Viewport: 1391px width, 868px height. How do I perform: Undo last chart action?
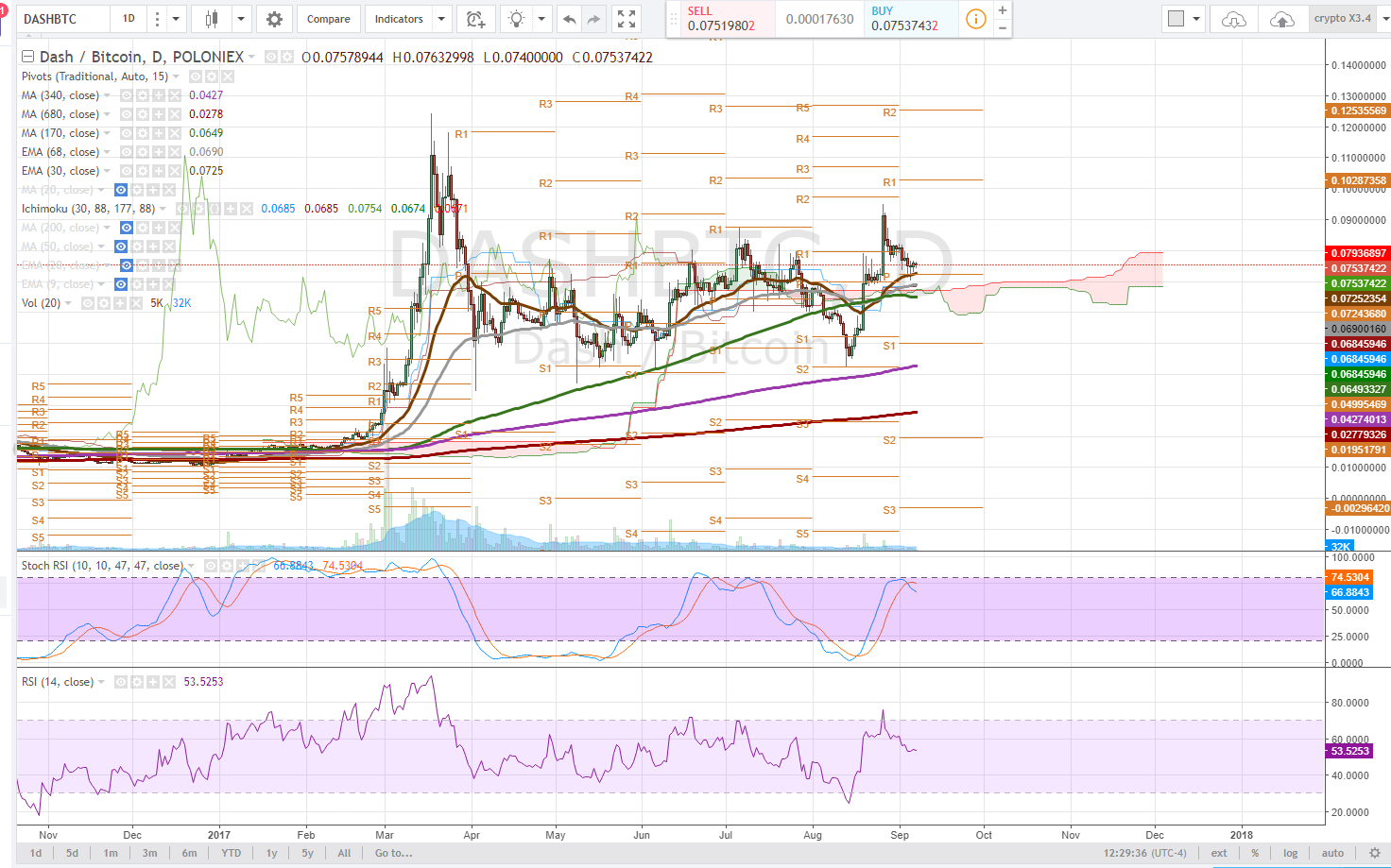pyautogui.click(x=569, y=19)
